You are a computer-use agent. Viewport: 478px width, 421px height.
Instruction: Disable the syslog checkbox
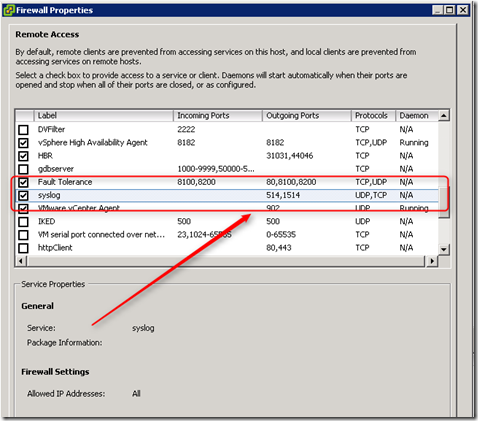pyautogui.click(x=23, y=195)
